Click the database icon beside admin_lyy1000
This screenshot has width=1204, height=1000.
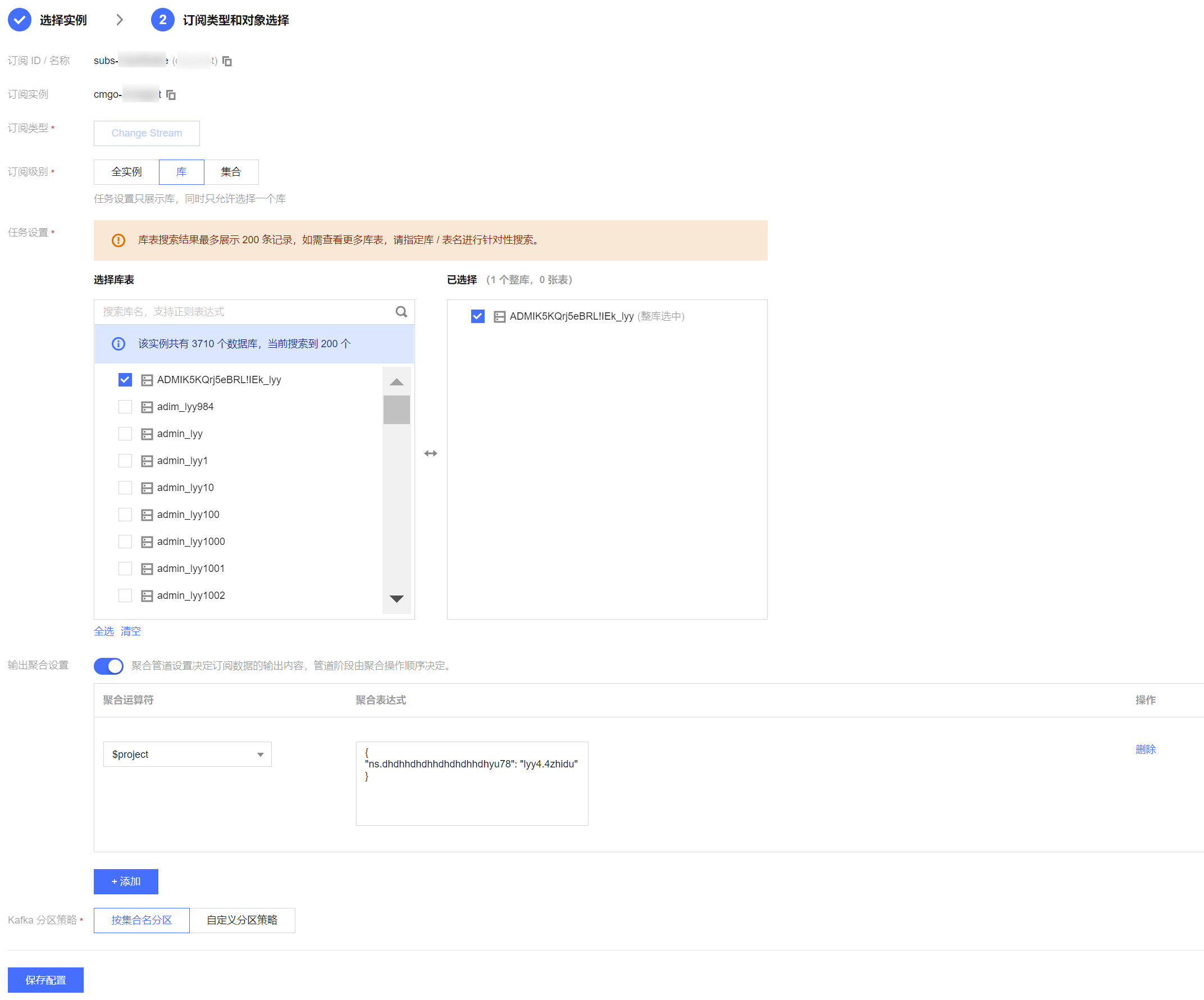147,542
